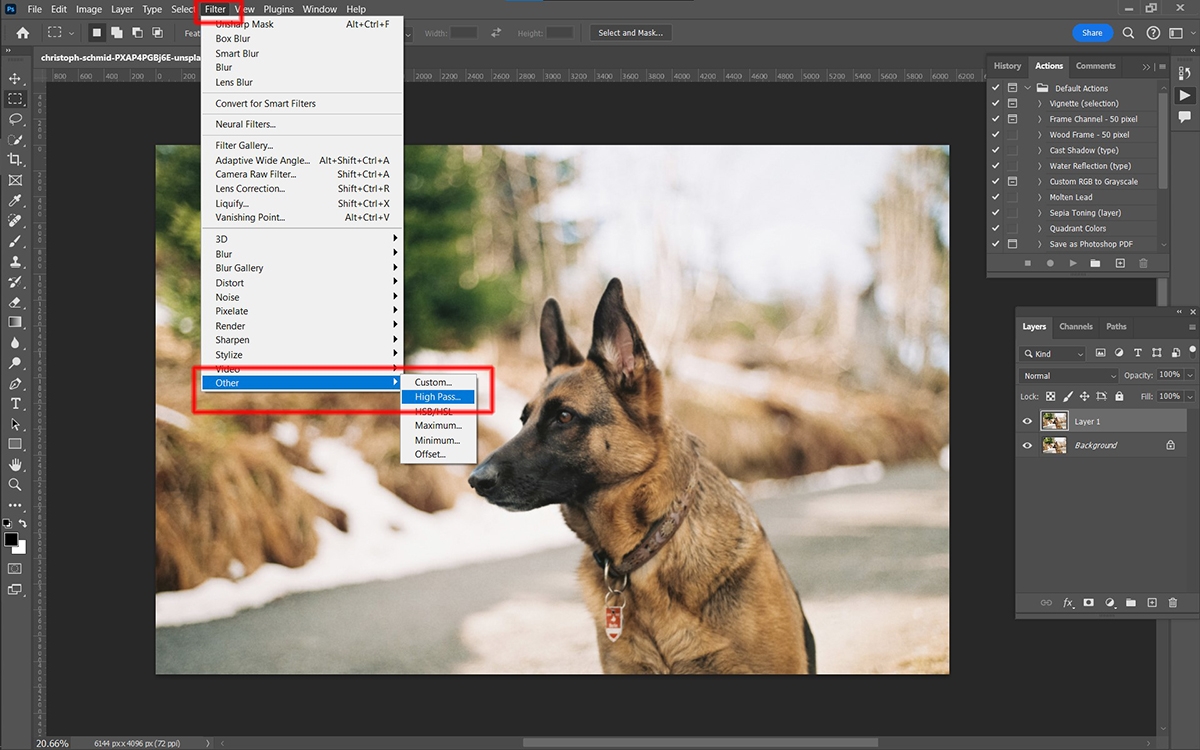Switch to the History tab
The width and height of the screenshot is (1200, 750).
point(1007,66)
